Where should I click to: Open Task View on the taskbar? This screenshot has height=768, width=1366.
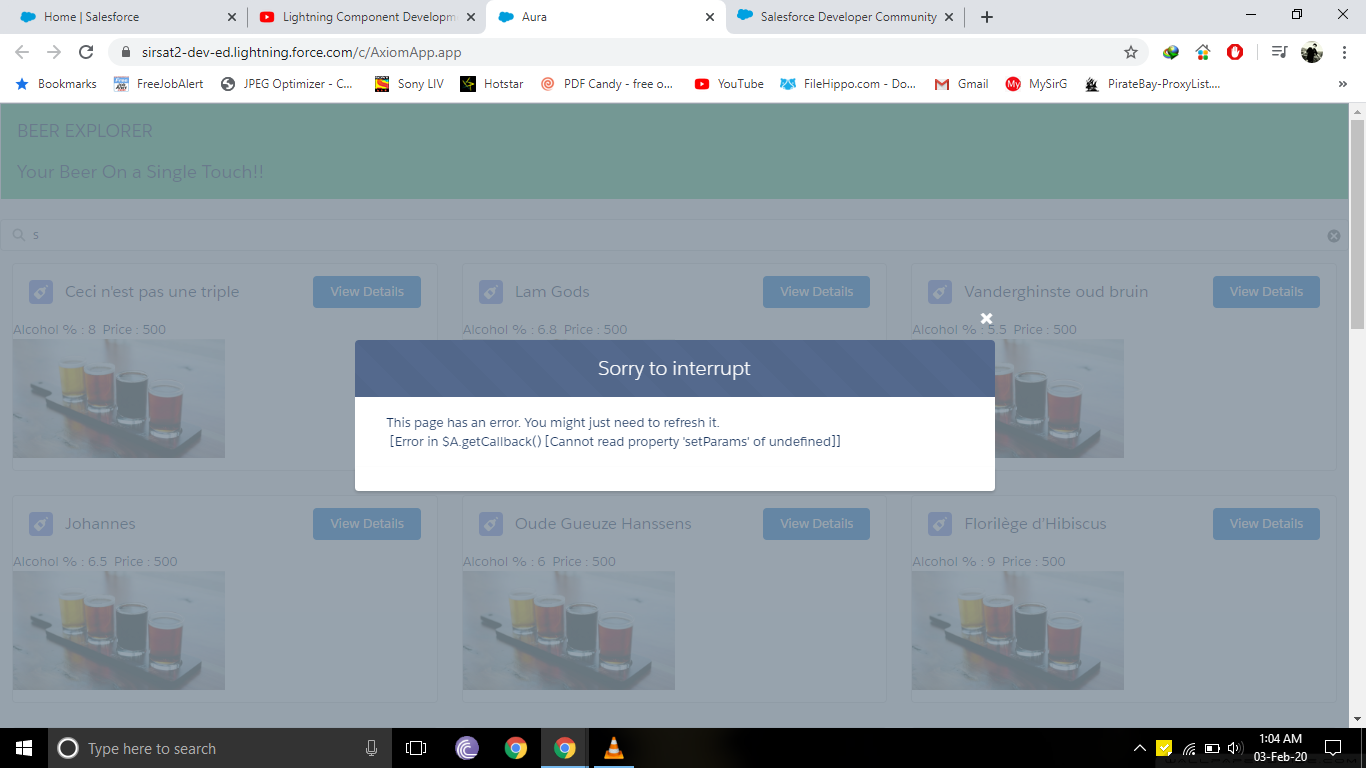(x=416, y=748)
